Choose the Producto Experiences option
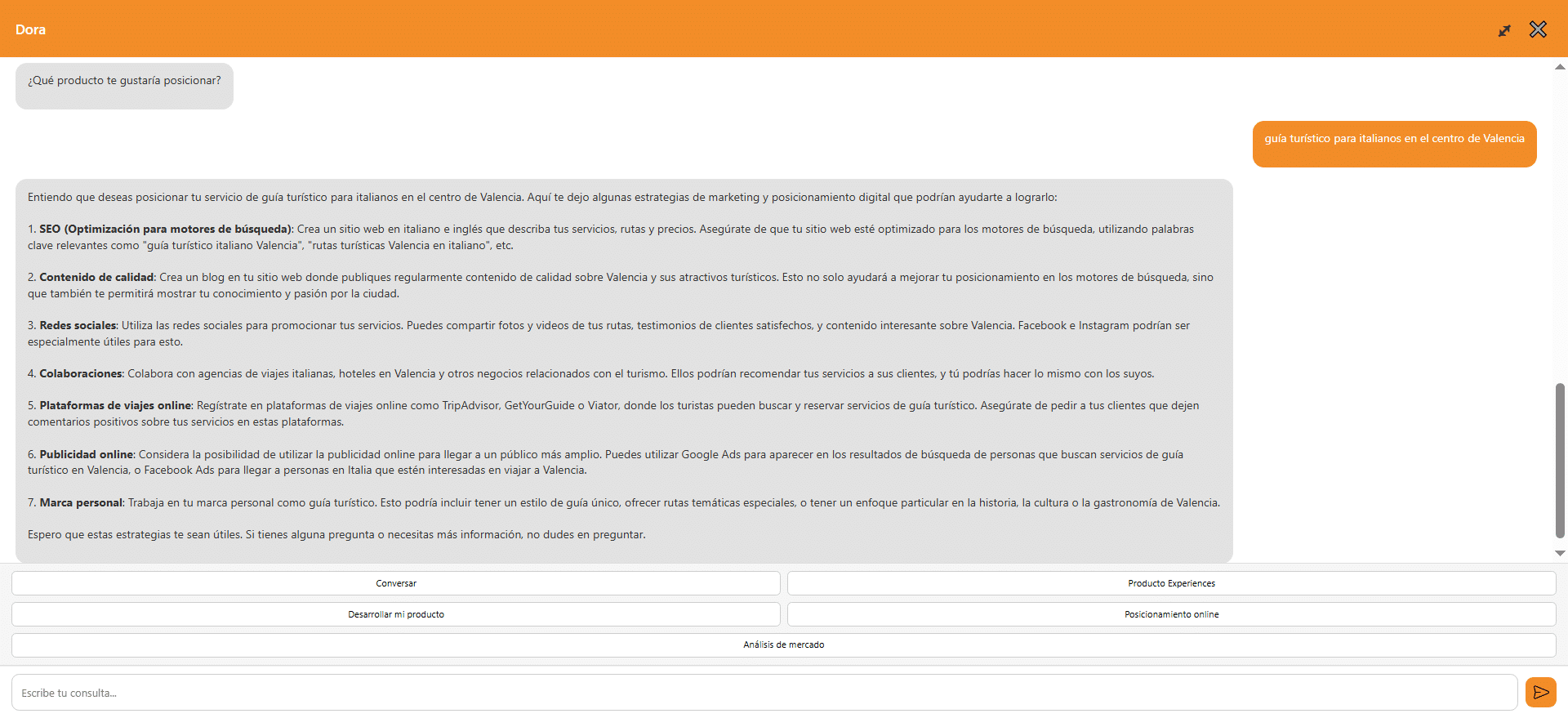1568x718 pixels. [x=1171, y=583]
